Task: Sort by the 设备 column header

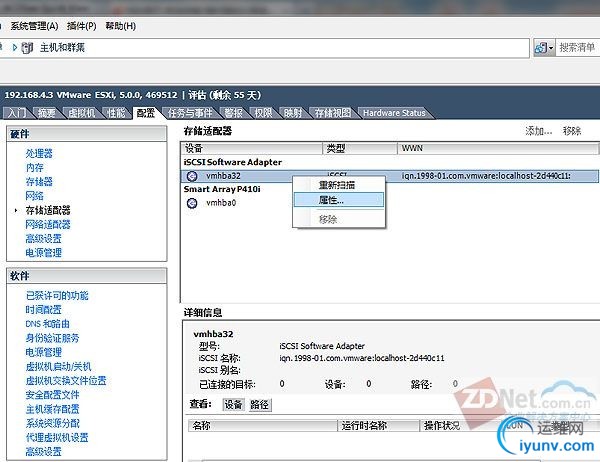Action: [252, 148]
